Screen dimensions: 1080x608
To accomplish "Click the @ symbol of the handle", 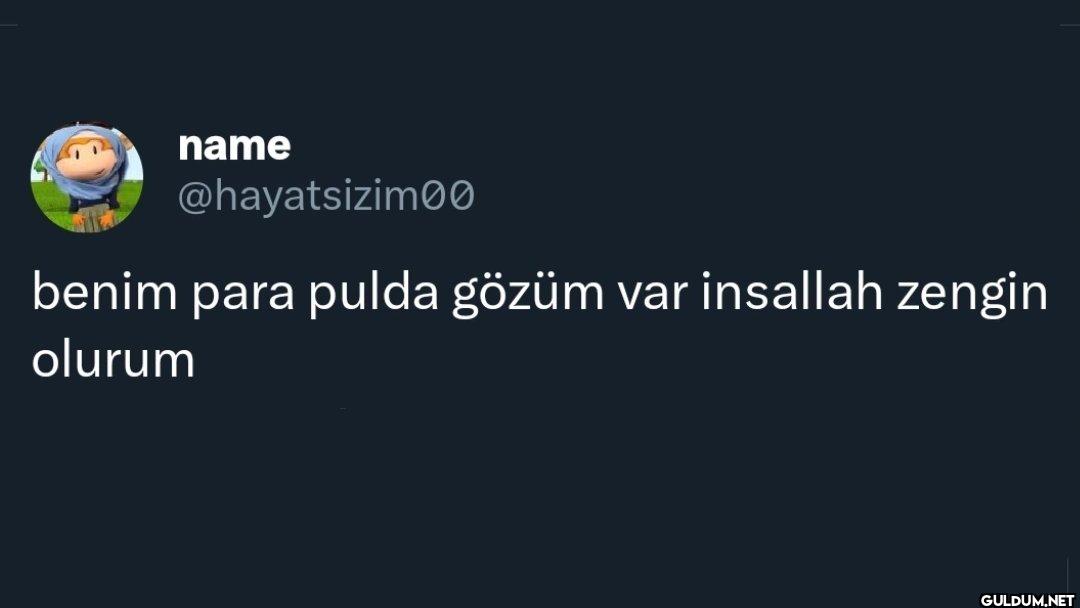I will click(195, 198).
